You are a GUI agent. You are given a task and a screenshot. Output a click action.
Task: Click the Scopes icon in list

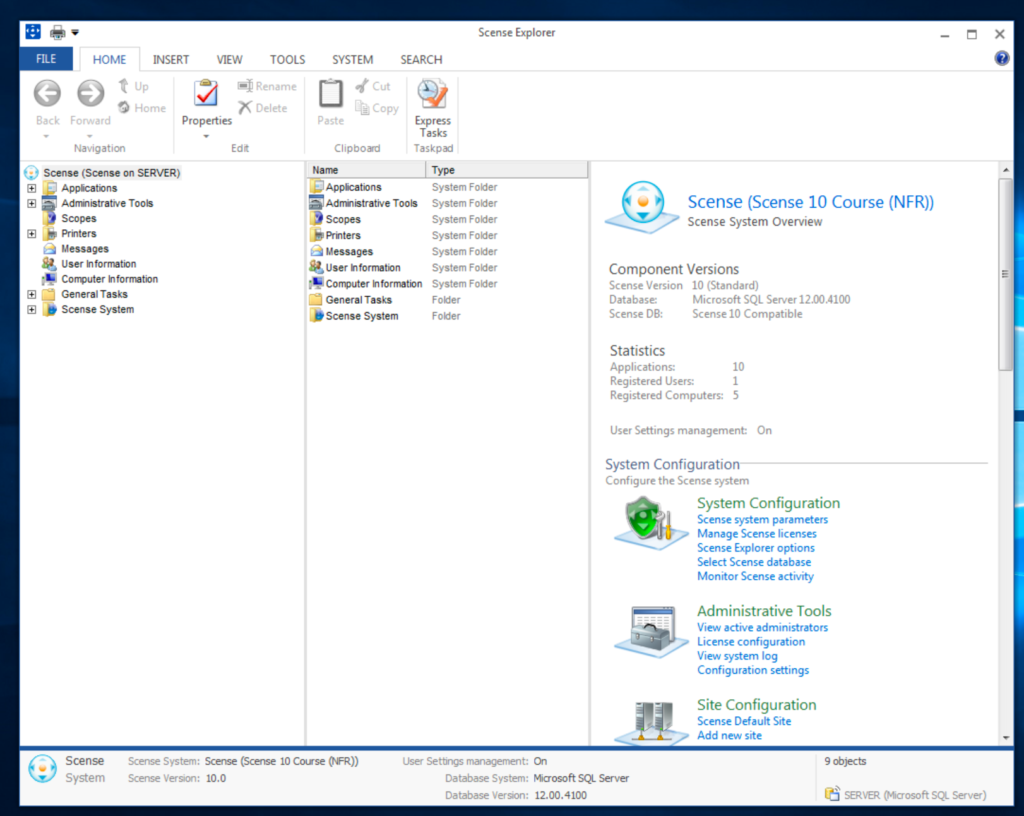[317, 219]
